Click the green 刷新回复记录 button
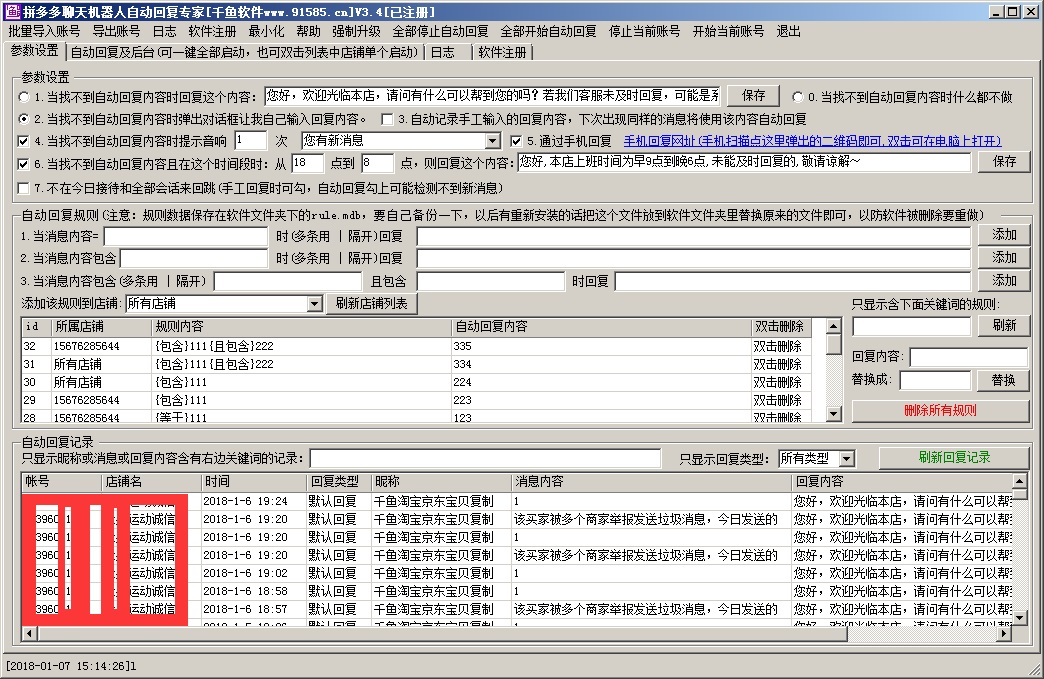Image resolution: width=1044 pixels, height=679 pixels. [953, 457]
